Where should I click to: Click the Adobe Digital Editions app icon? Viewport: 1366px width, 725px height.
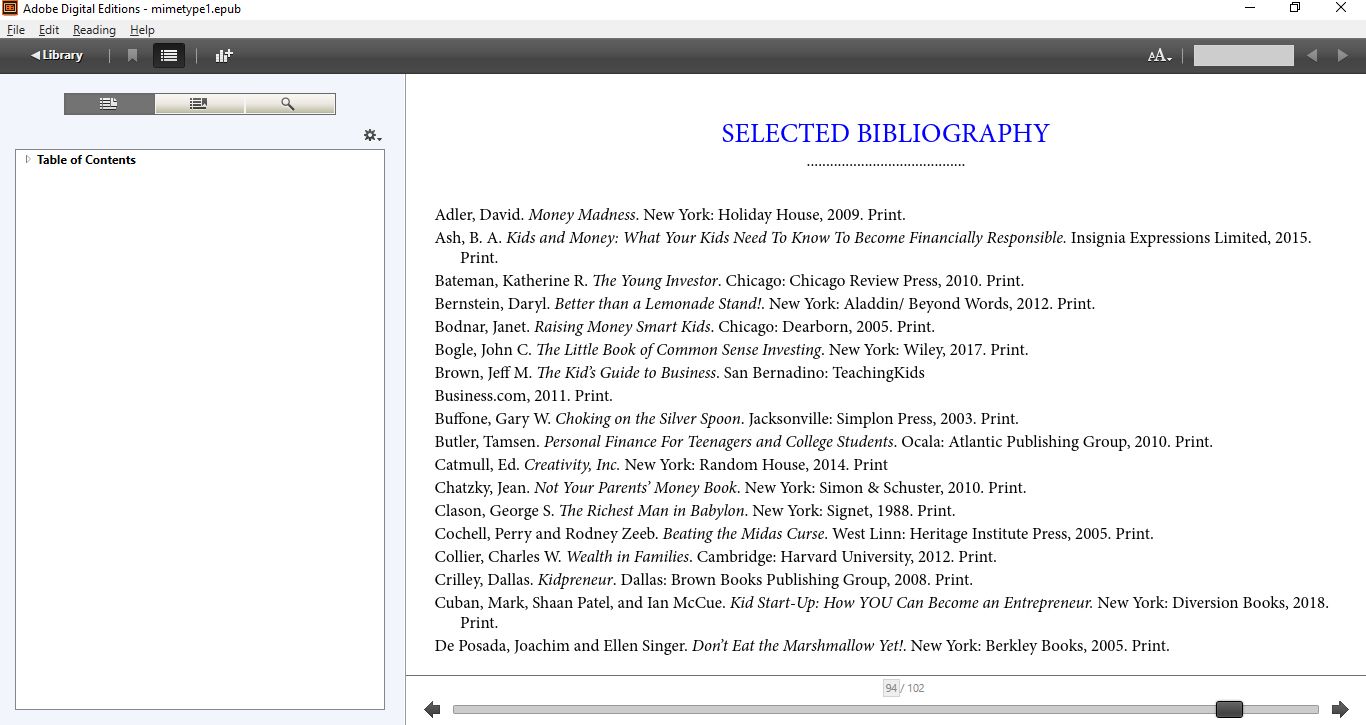10,8
